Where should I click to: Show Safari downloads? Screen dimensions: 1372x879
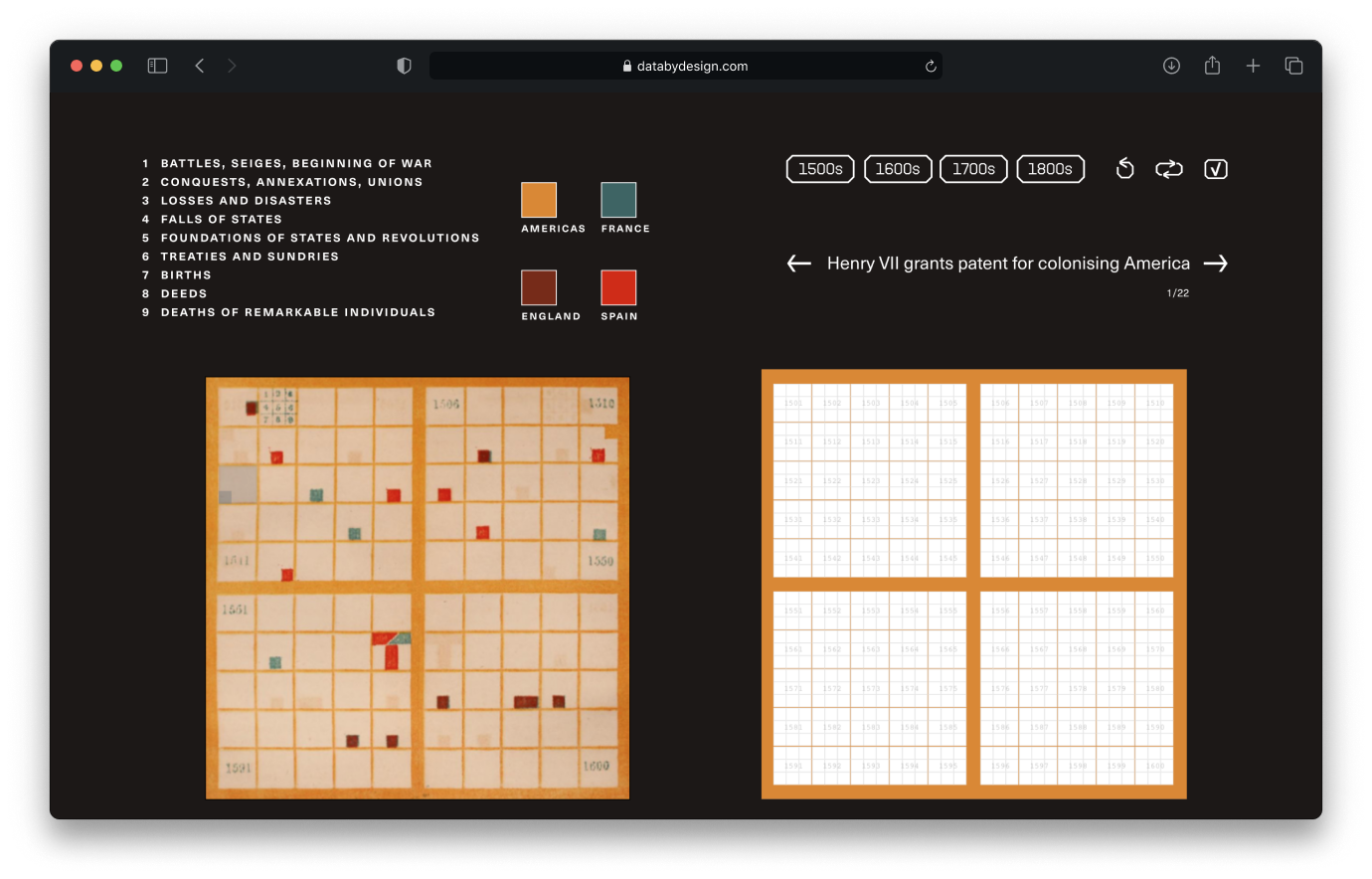(x=1171, y=66)
